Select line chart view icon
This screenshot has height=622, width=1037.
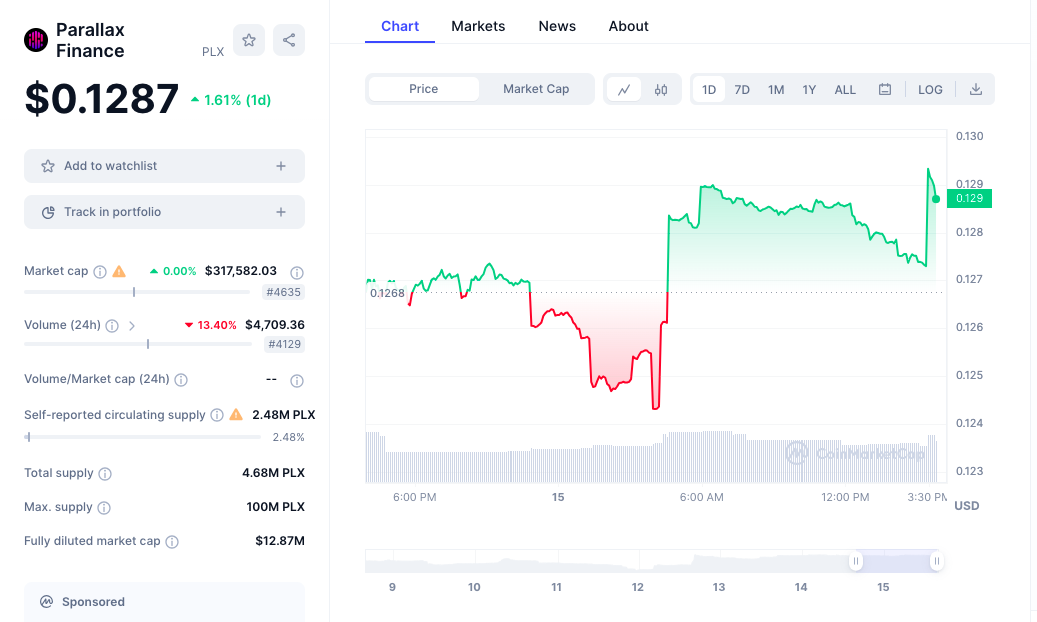click(x=624, y=89)
